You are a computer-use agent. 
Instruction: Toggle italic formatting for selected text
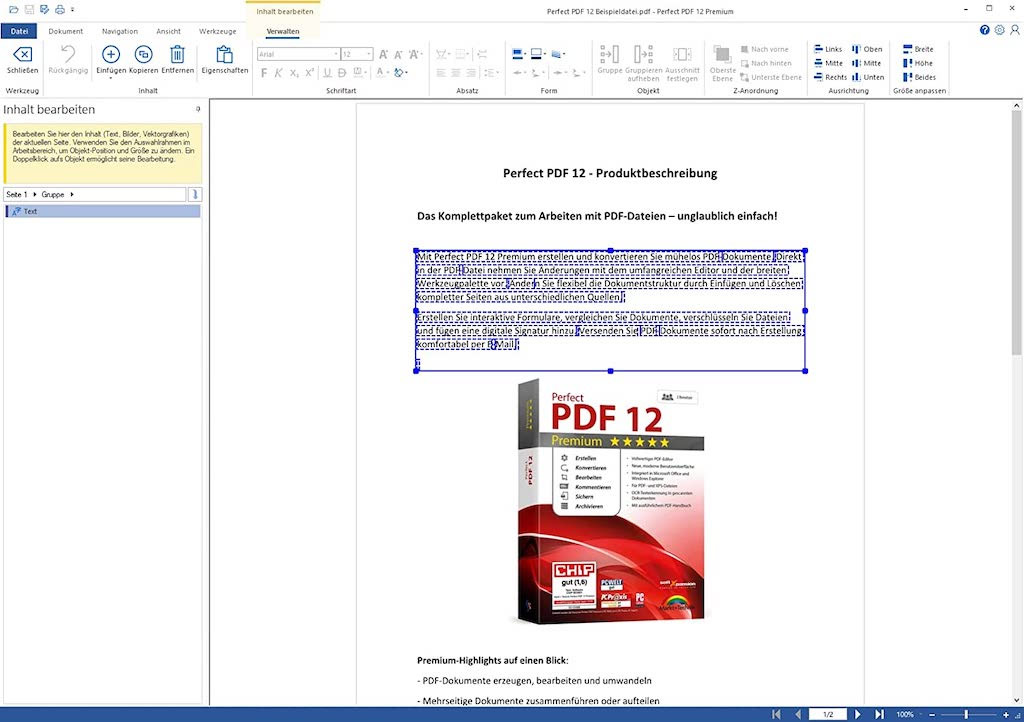[279, 72]
